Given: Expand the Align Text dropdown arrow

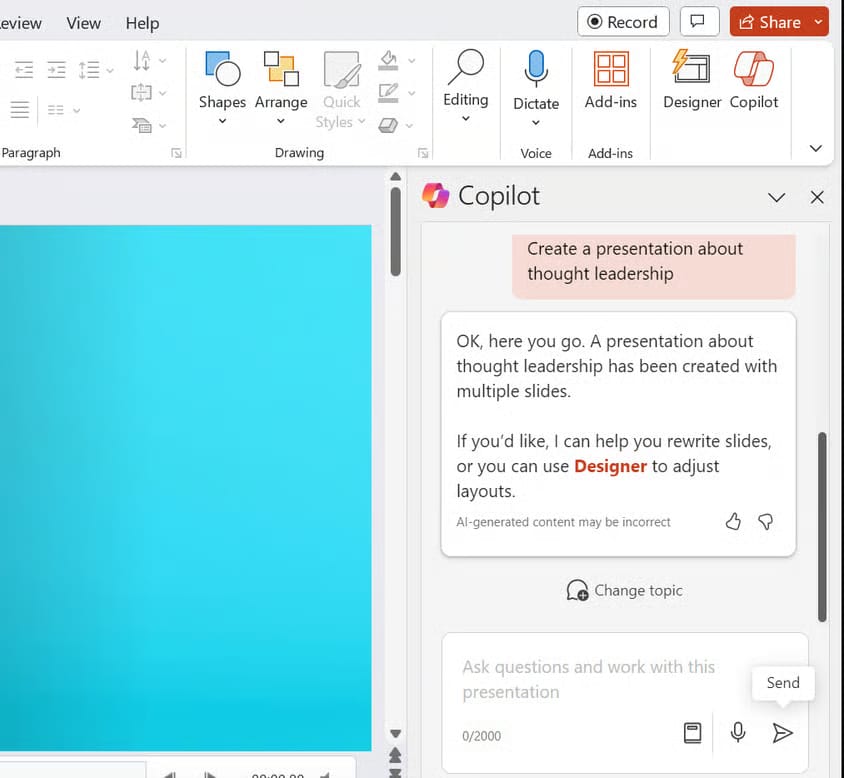Looking at the screenshot, I should tap(163, 93).
